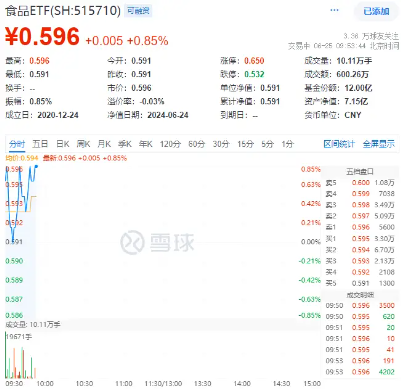Click the 基金份额 12.00亿 value

358,88
